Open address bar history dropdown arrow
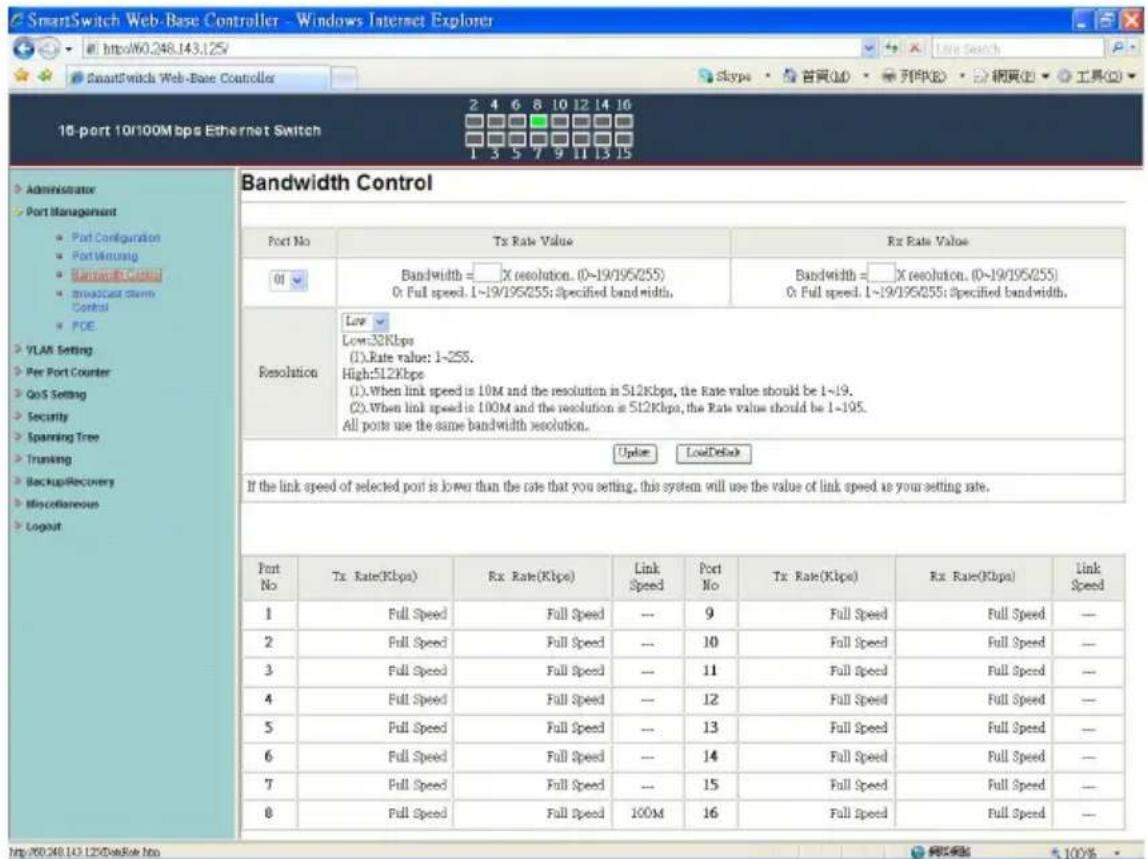The image size is (1148, 859). tap(869, 48)
